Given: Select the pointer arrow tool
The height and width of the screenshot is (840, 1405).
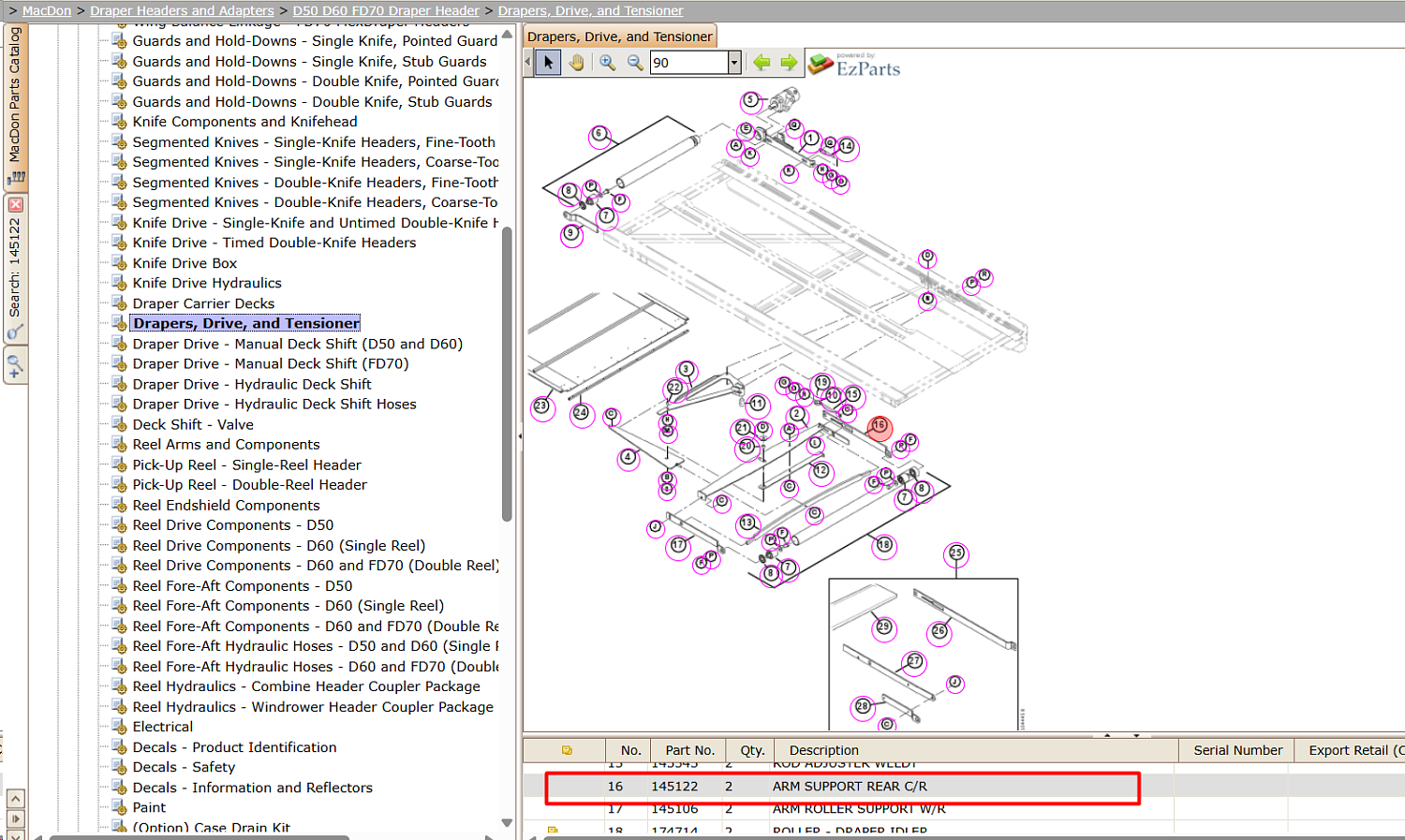Looking at the screenshot, I should (x=548, y=63).
